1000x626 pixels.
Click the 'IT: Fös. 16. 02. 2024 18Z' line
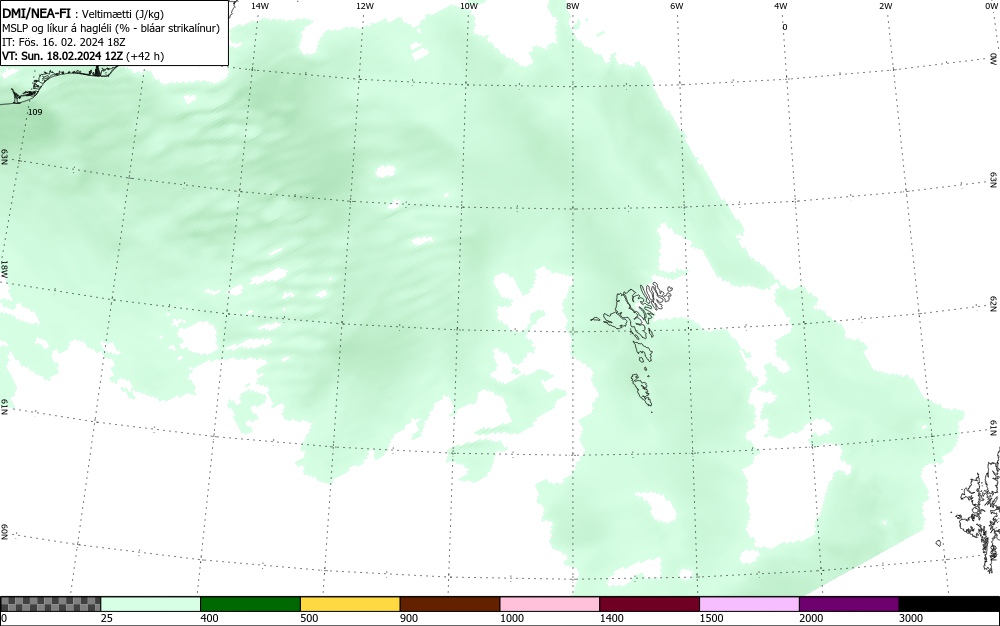pyautogui.click(x=64, y=42)
